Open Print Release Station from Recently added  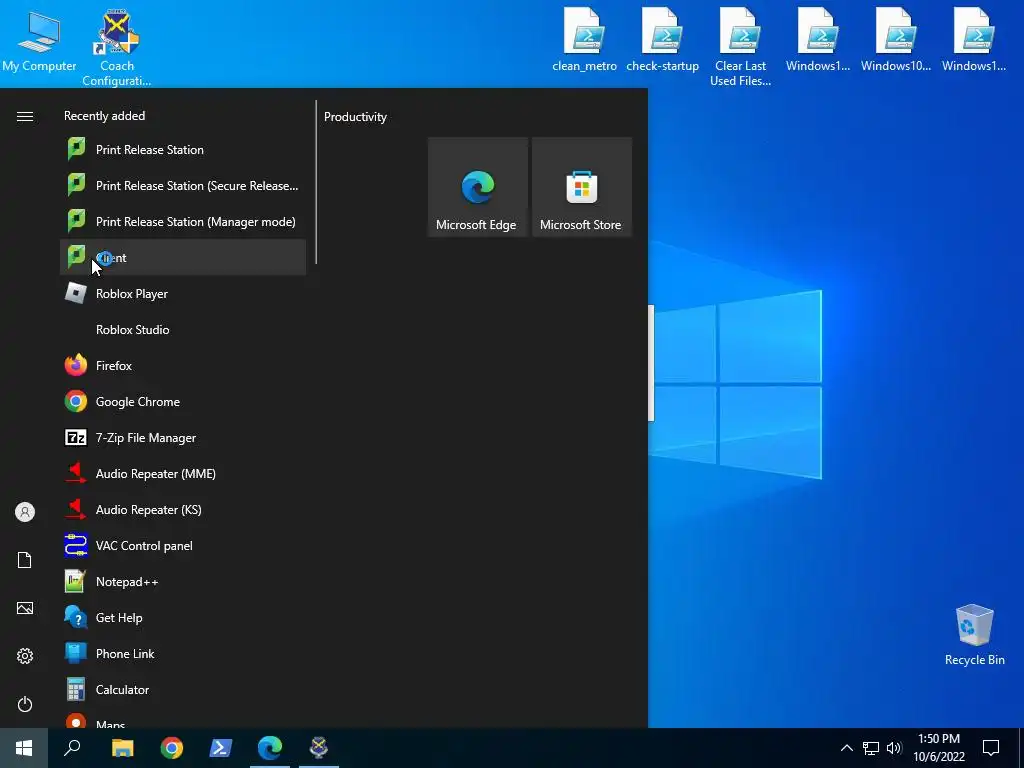pyautogui.click(x=183, y=150)
